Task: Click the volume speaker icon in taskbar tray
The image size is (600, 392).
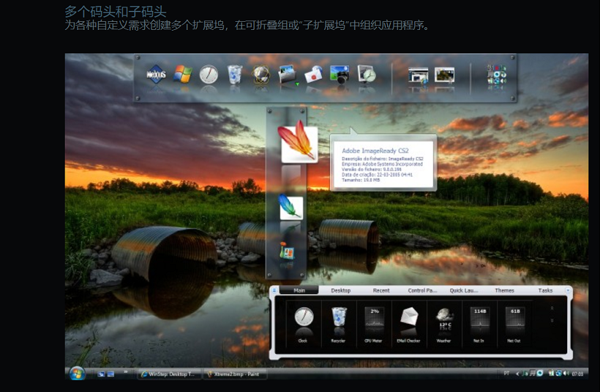Action: pyautogui.click(x=566, y=373)
